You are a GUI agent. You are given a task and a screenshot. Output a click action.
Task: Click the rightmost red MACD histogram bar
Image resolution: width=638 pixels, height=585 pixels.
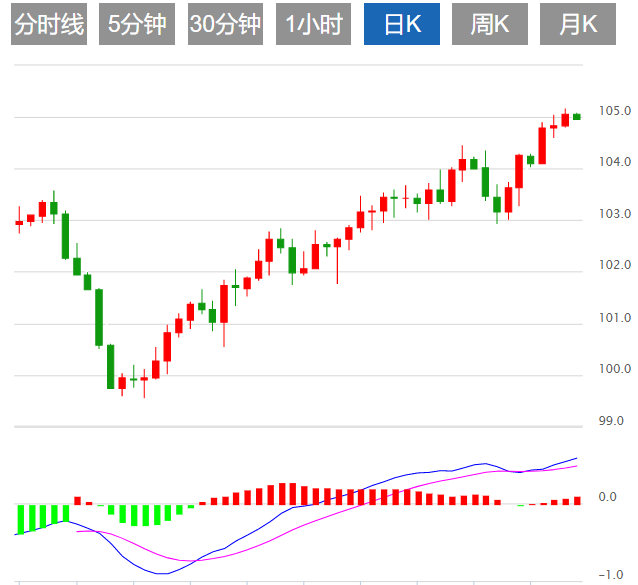[x=577, y=500]
